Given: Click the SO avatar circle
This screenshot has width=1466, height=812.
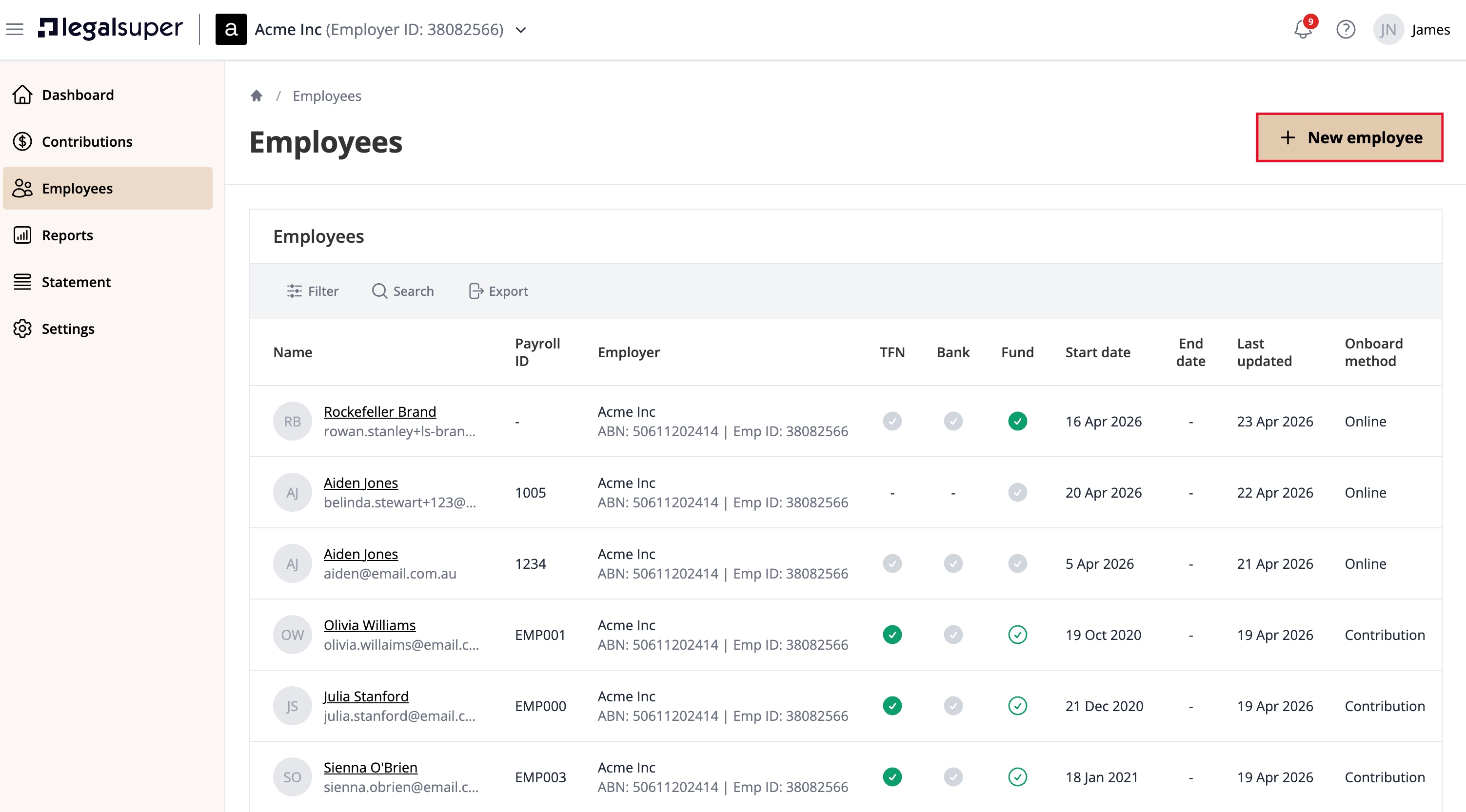Looking at the screenshot, I should tap(292, 777).
